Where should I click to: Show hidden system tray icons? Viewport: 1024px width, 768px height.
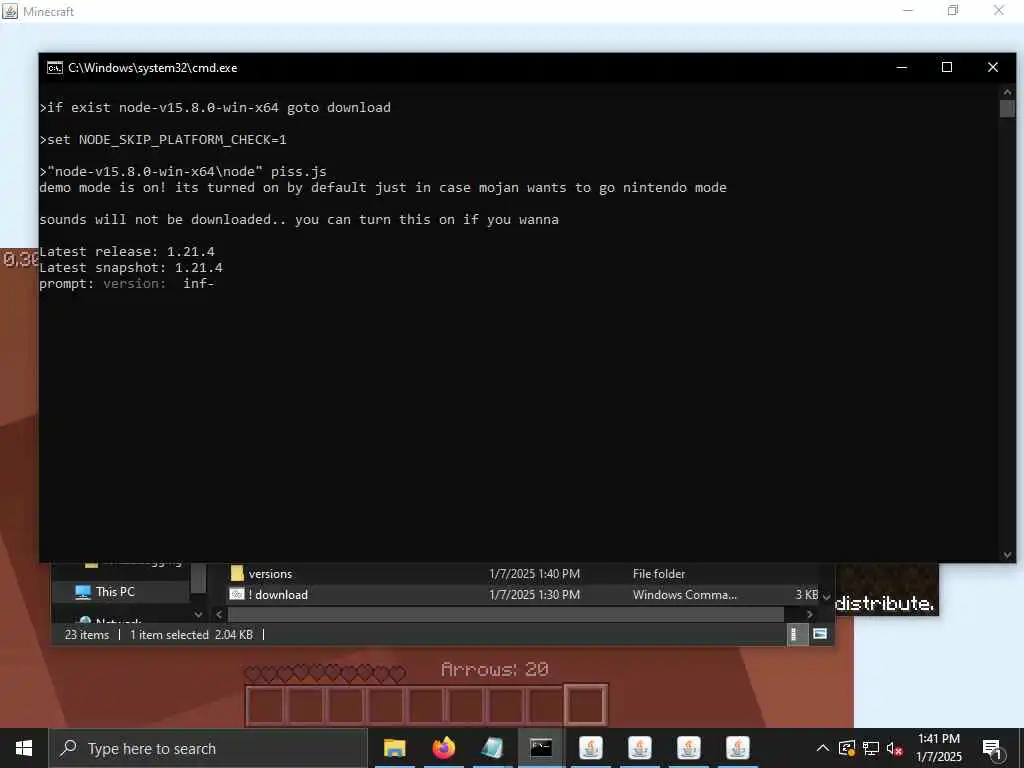click(823, 748)
